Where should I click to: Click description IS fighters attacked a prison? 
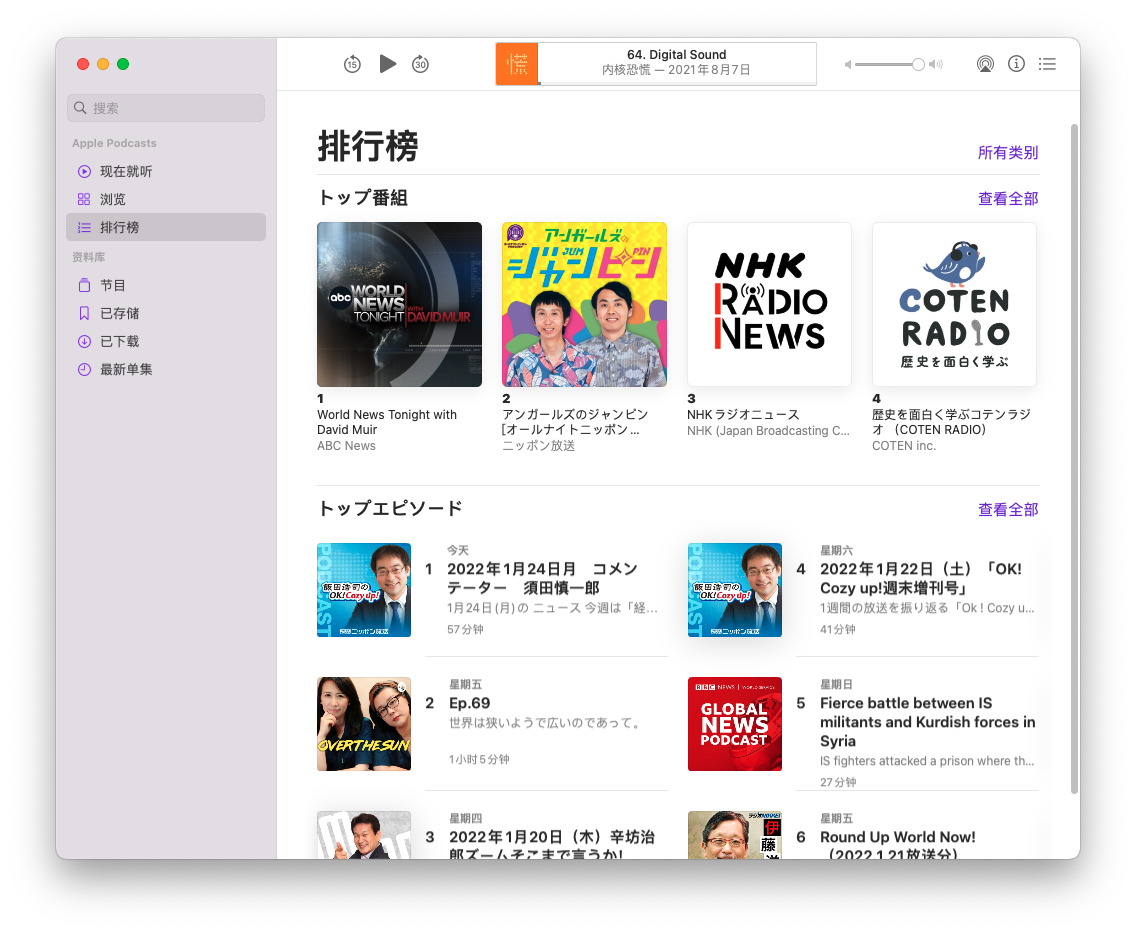(x=927, y=761)
